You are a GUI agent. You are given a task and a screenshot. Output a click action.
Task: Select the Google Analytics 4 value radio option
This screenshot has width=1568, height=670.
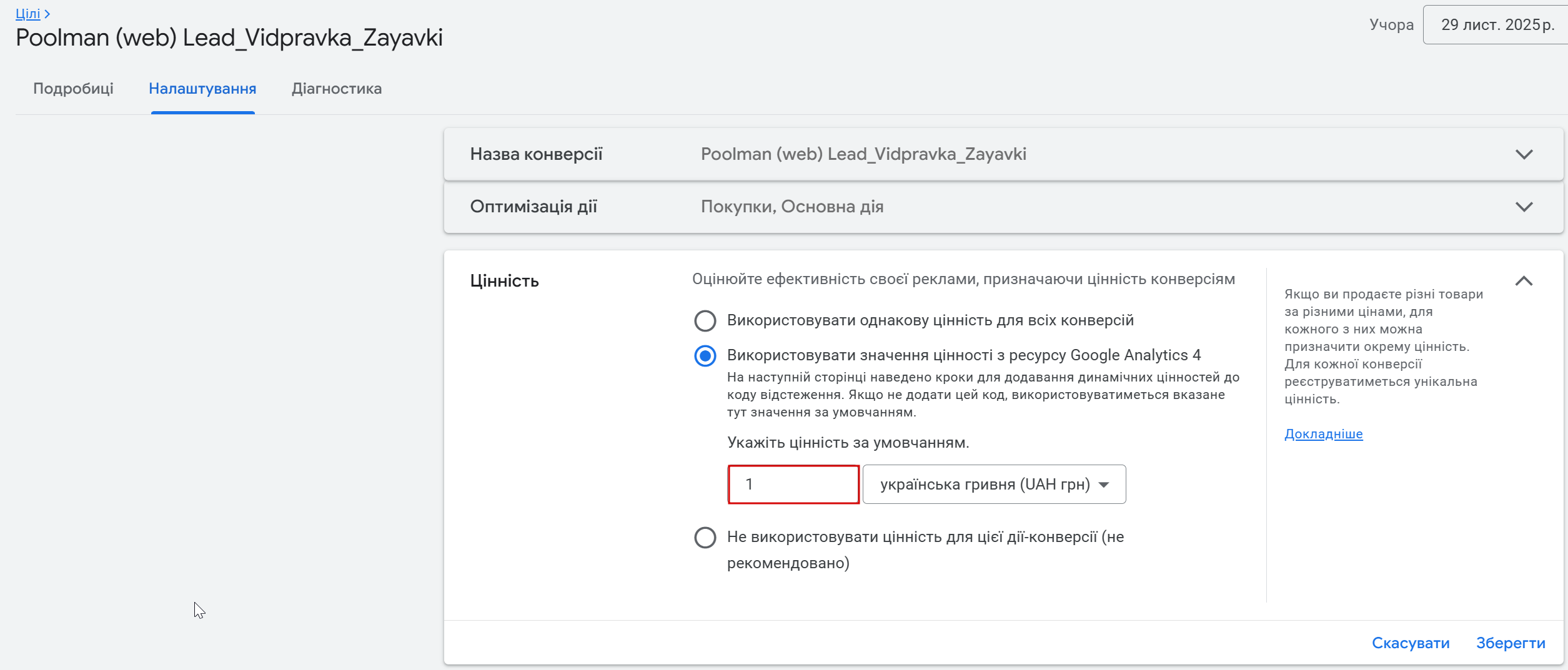(705, 356)
